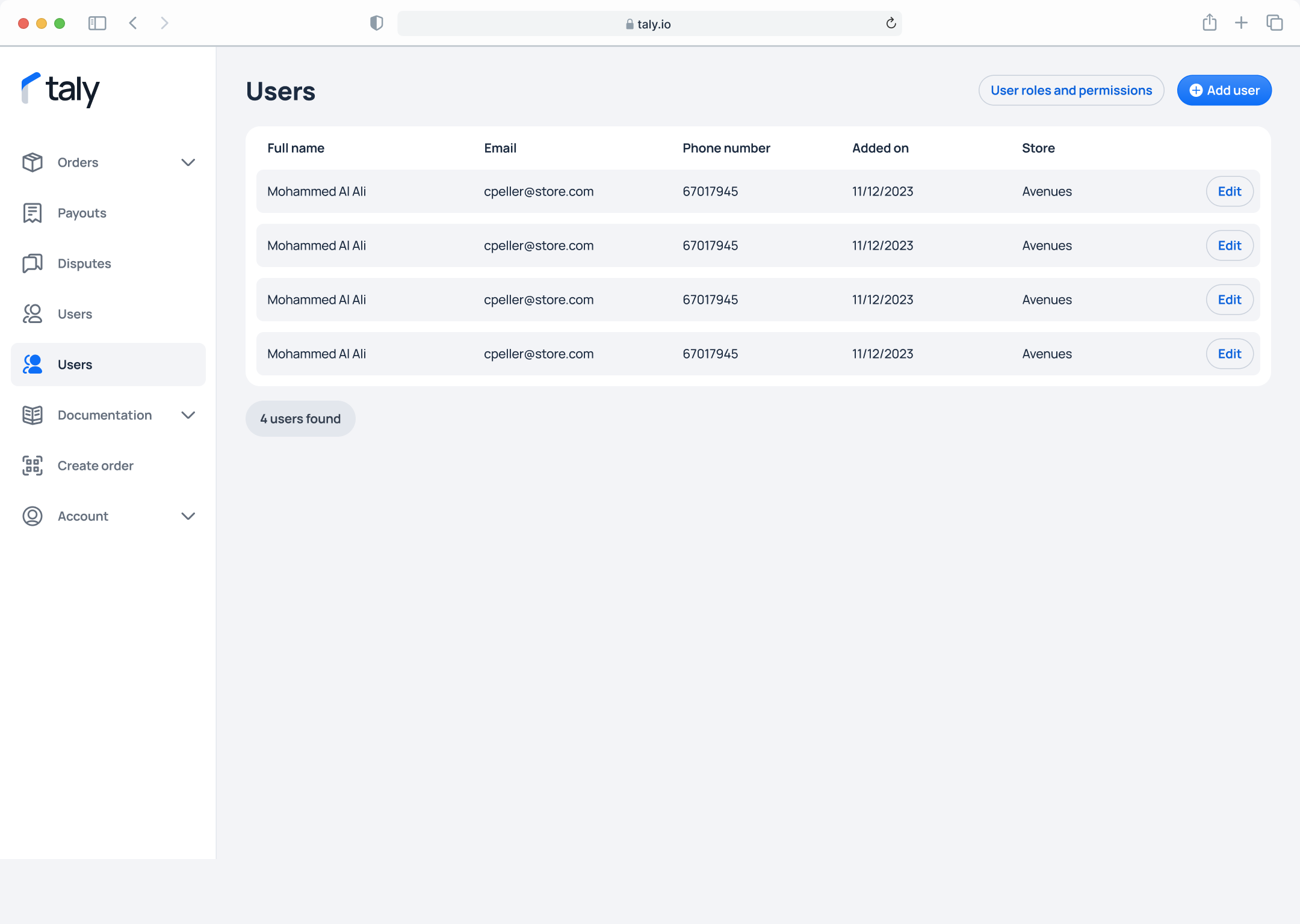Go to Payouts in sidebar

[82, 213]
